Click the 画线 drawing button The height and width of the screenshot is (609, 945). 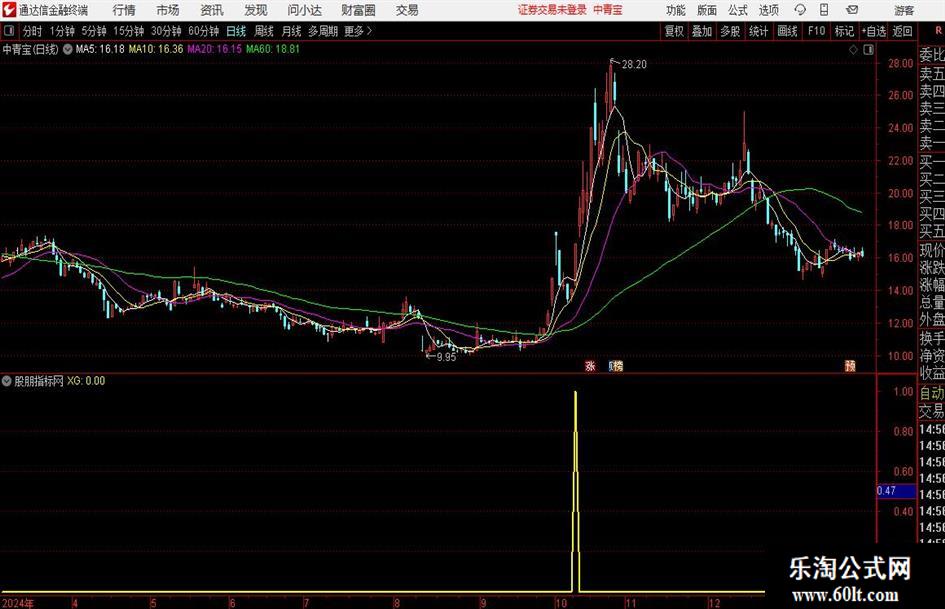click(788, 31)
